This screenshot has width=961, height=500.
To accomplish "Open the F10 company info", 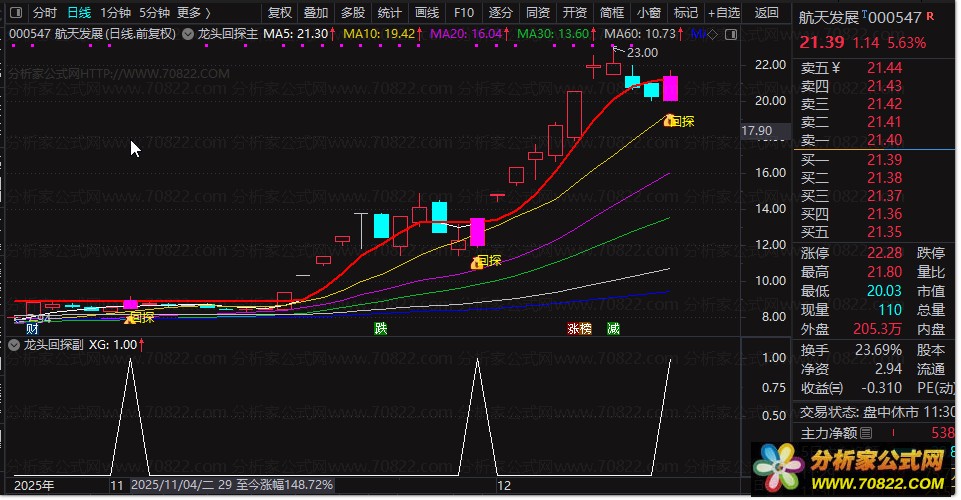I will pos(464,12).
